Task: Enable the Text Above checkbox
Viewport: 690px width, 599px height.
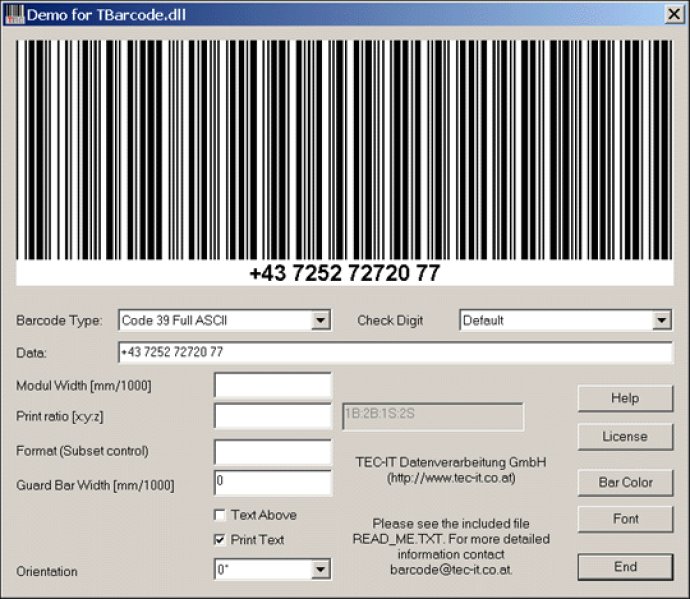Action: (219, 514)
